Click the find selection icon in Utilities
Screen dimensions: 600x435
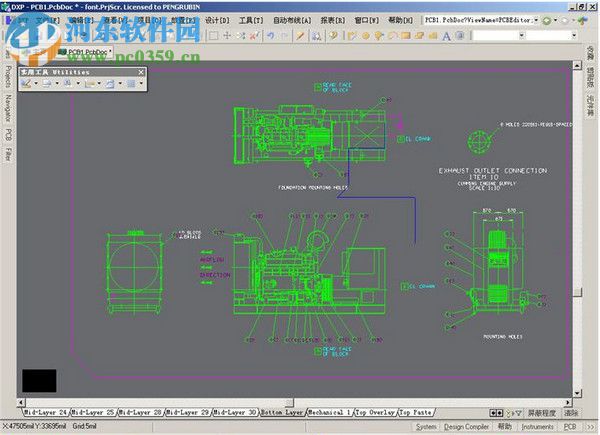[69, 84]
